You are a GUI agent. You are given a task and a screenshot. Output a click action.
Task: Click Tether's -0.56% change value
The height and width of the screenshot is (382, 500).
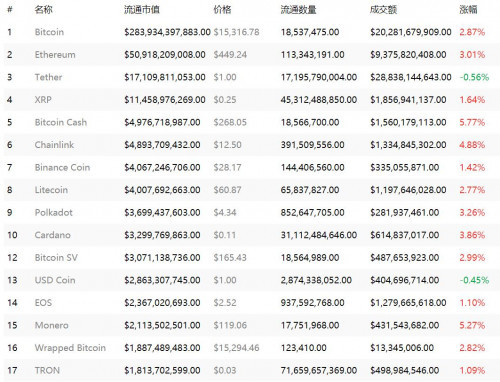(x=474, y=77)
